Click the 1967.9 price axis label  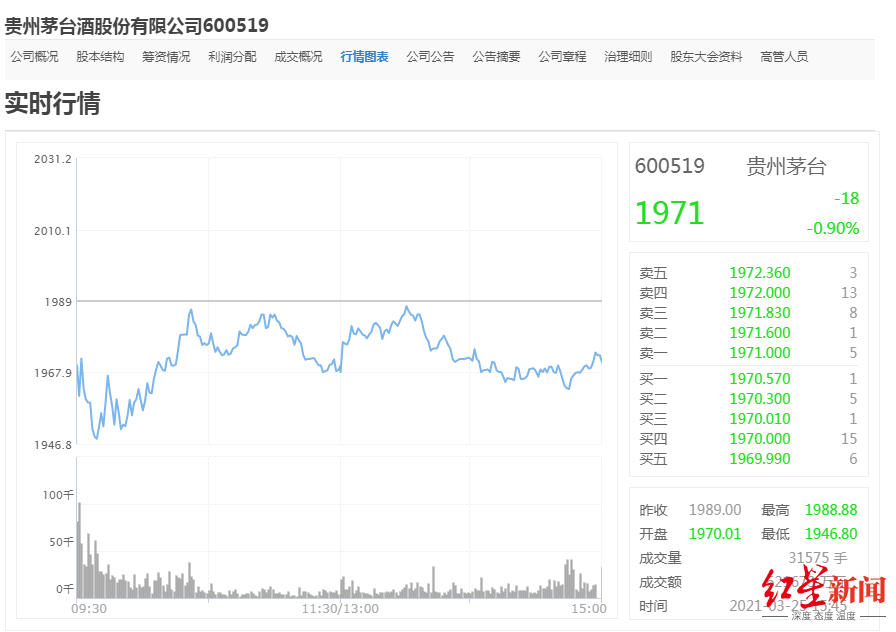pos(53,373)
